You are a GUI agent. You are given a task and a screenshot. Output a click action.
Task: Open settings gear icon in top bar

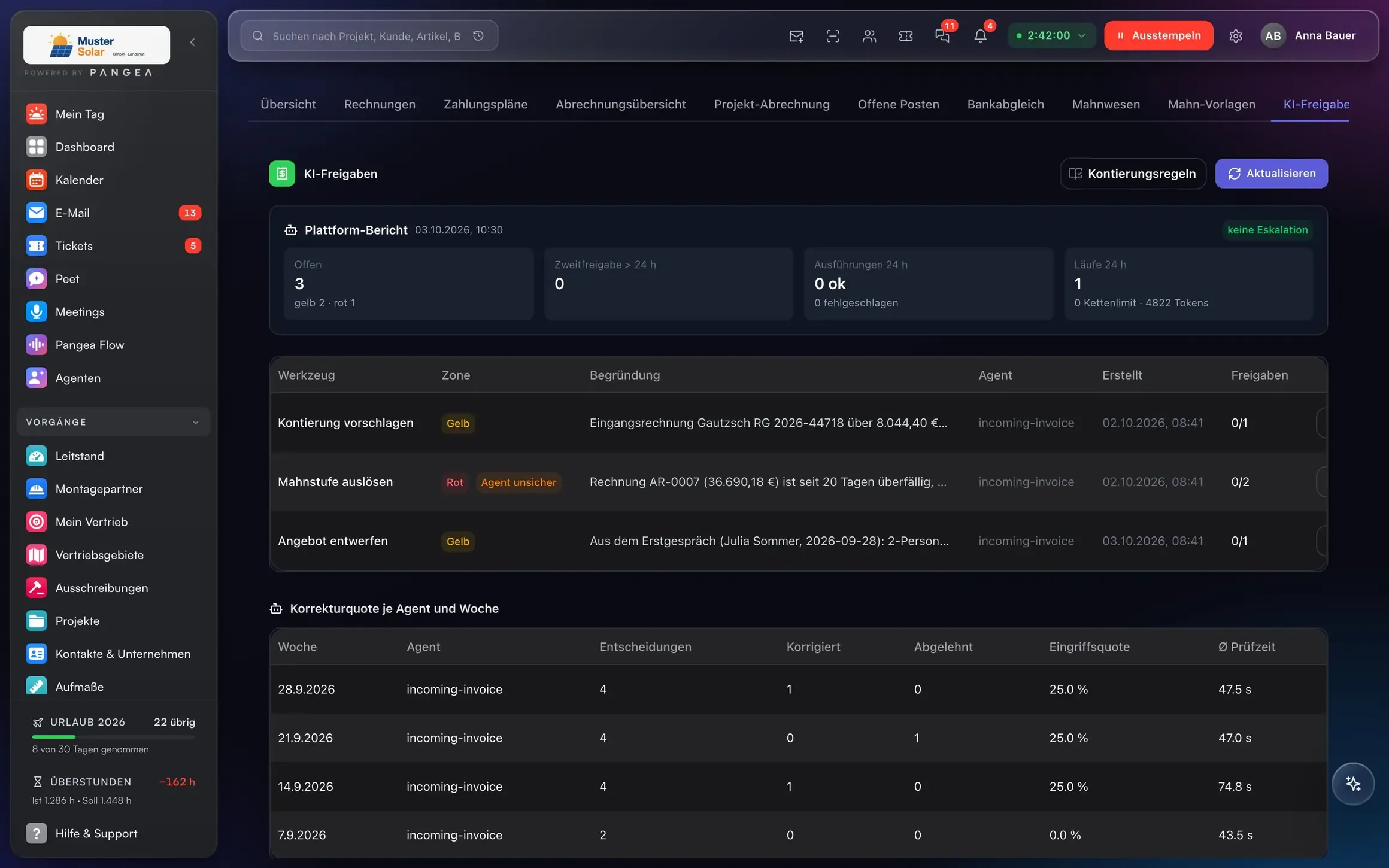1236,36
